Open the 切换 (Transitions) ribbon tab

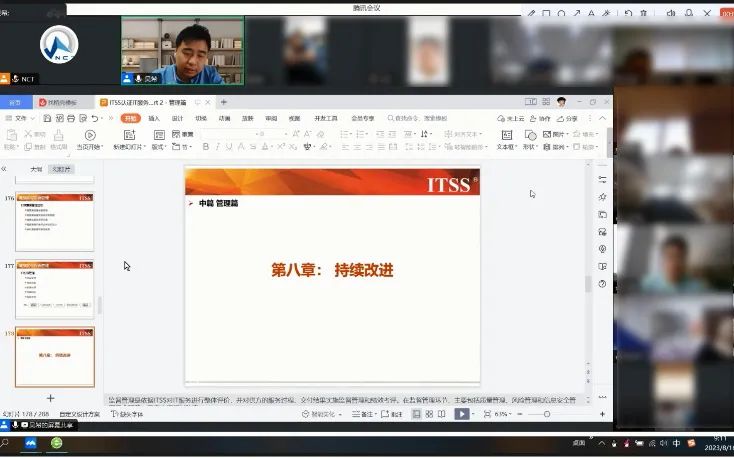point(201,118)
